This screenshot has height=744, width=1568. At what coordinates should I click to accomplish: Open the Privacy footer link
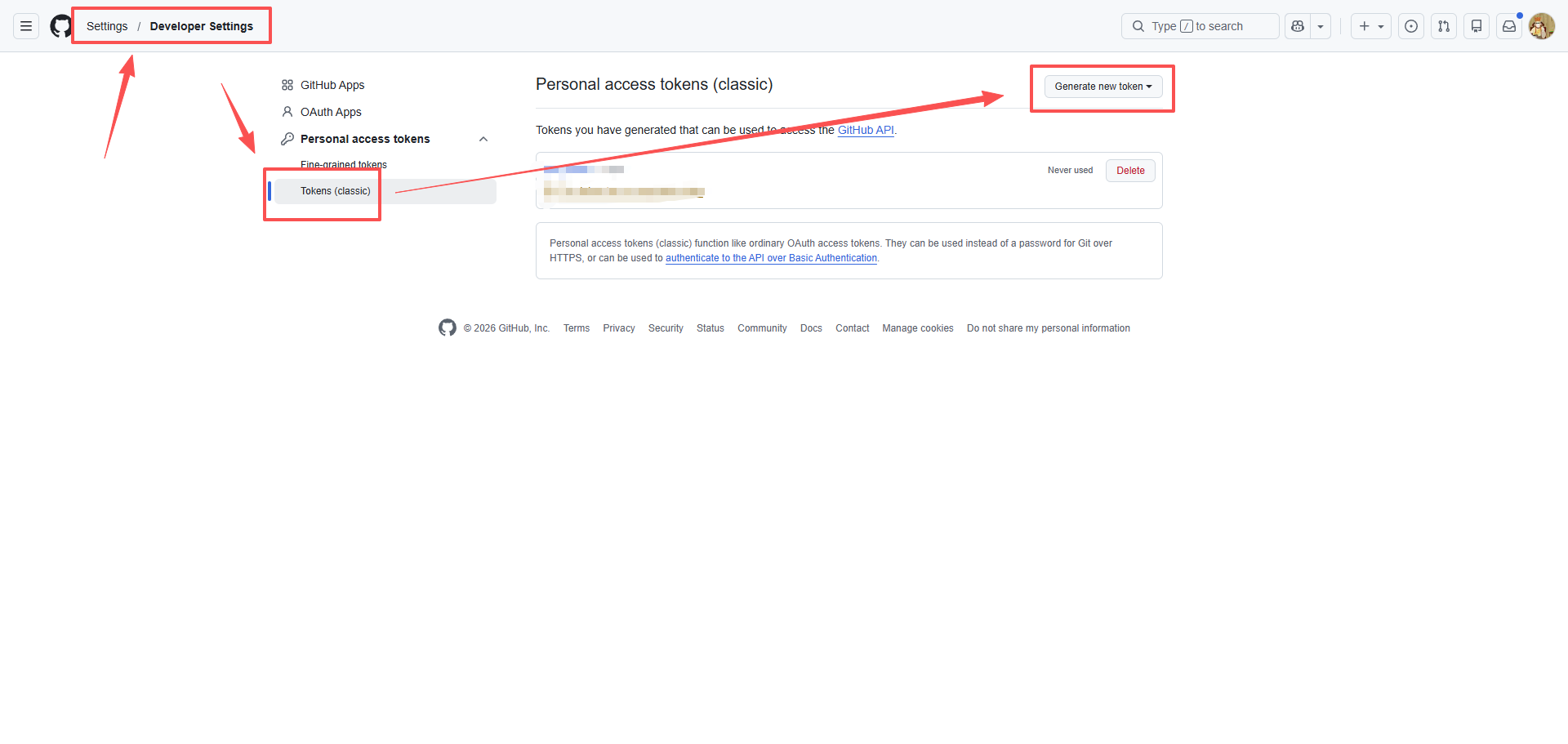(619, 328)
